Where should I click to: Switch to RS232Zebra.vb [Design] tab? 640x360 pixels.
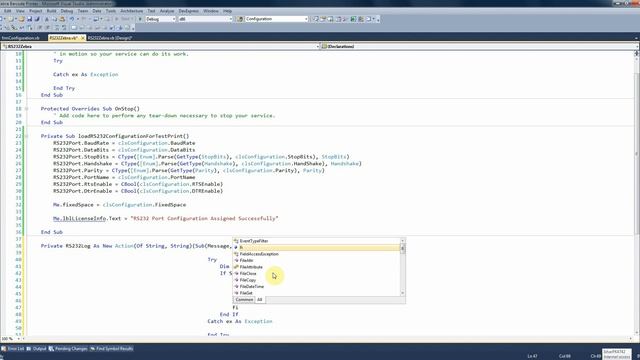110,38
